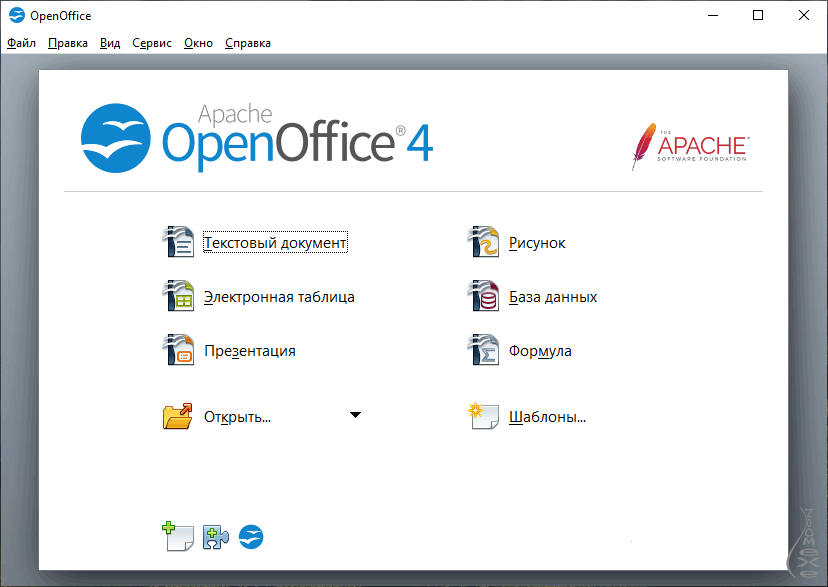The height and width of the screenshot is (587, 828).
Task: Click the Открыть... label
Action: point(238,417)
